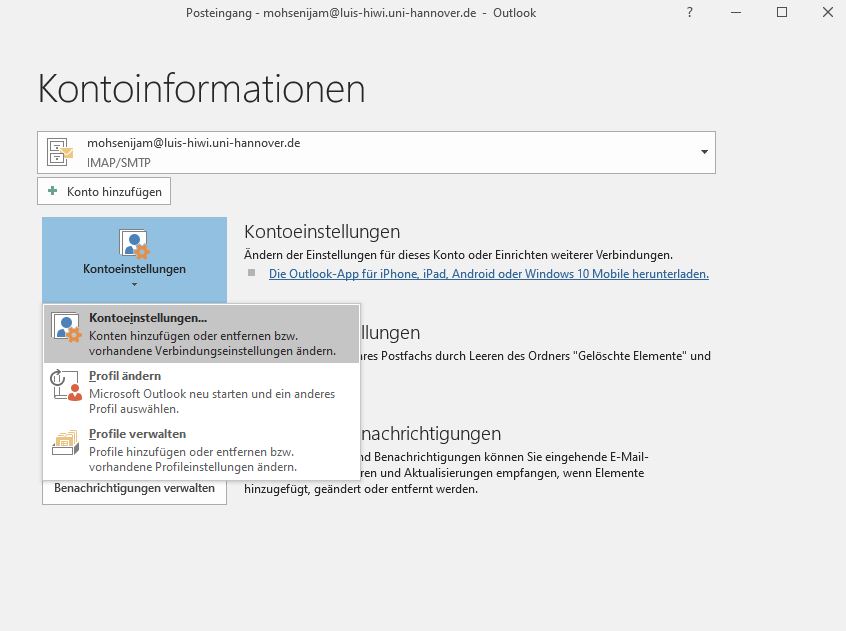
Task: Select account mohsenijam@luis-hiwi.uni-hannover.de combo box
Action: [x=376, y=153]
